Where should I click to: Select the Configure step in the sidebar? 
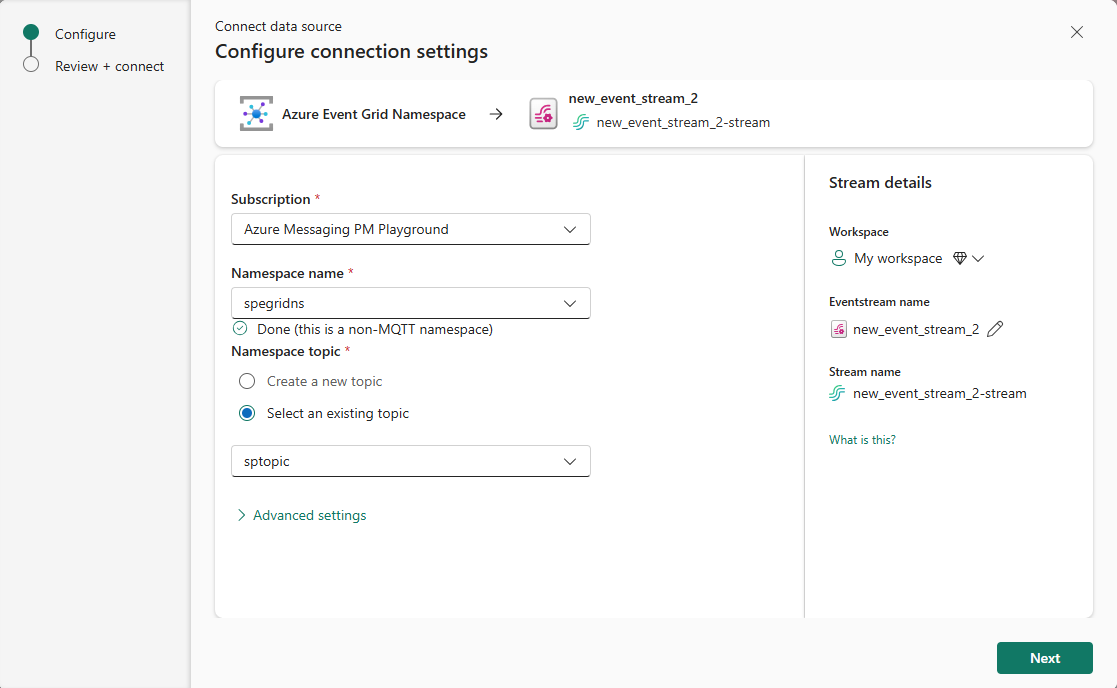tap(87, 33)
